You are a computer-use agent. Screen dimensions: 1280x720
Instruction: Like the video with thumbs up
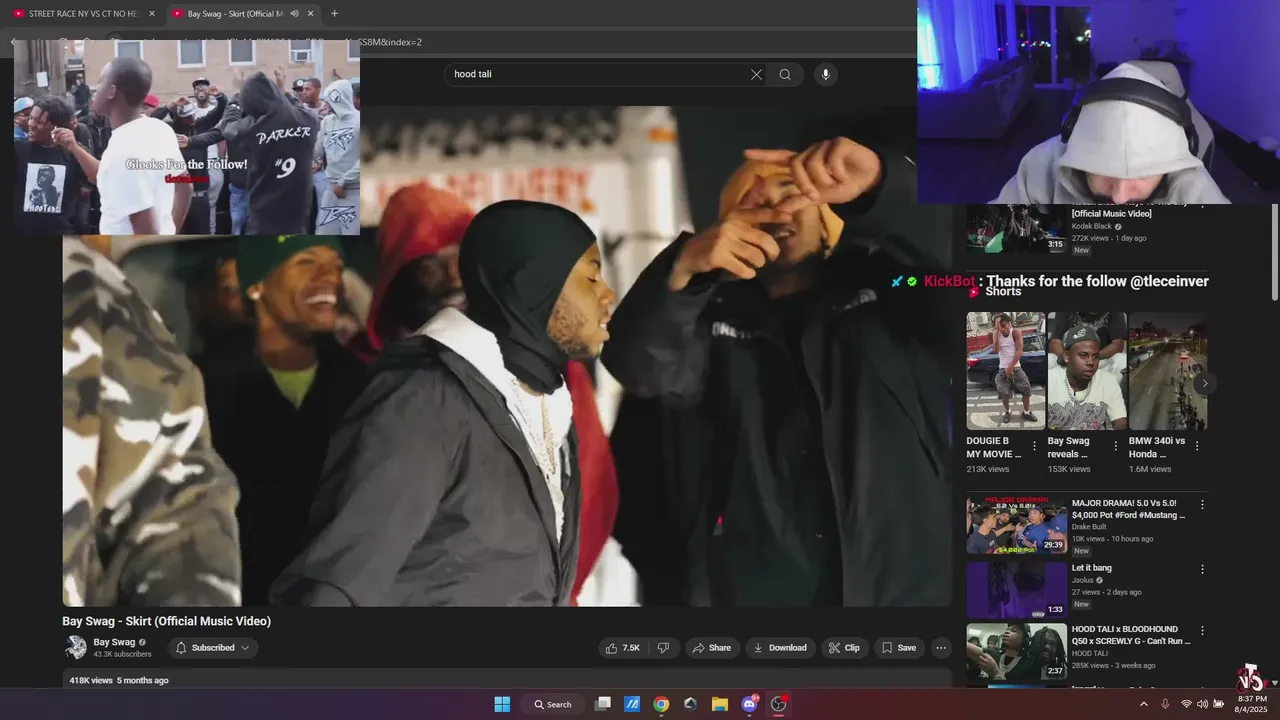[x=622, y=648]
